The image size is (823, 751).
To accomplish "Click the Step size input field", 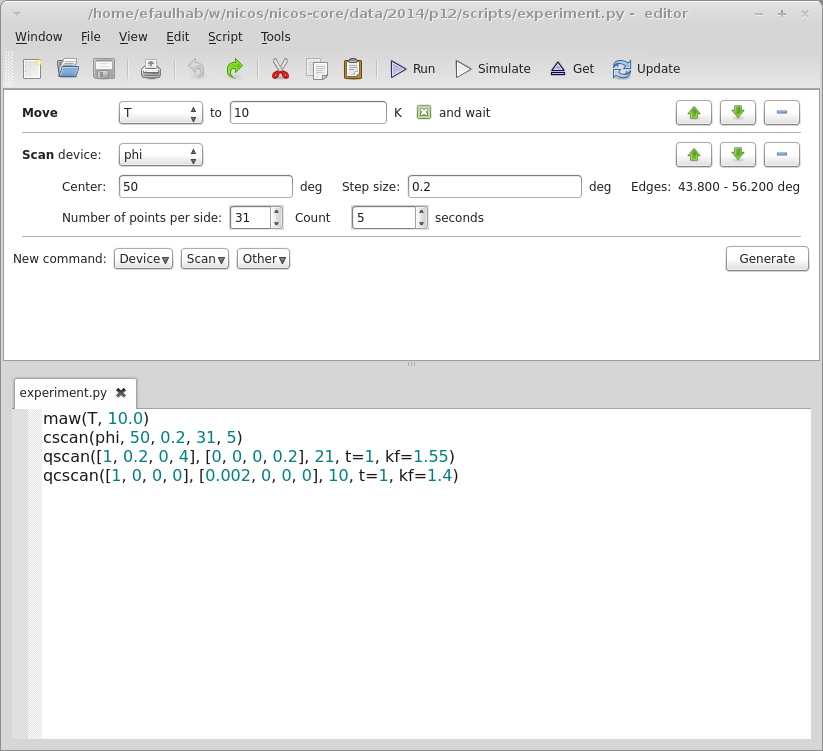I will [494, 187].
